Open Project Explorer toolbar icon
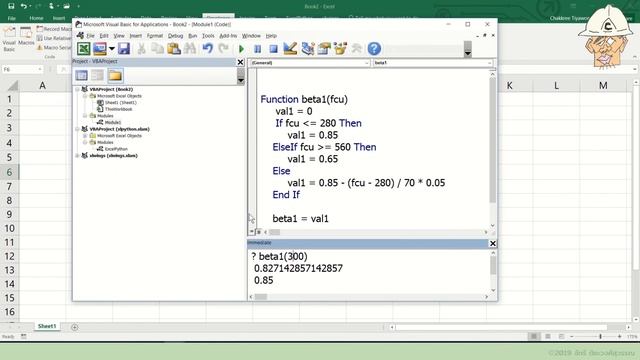640x360 pixels. 308,49
